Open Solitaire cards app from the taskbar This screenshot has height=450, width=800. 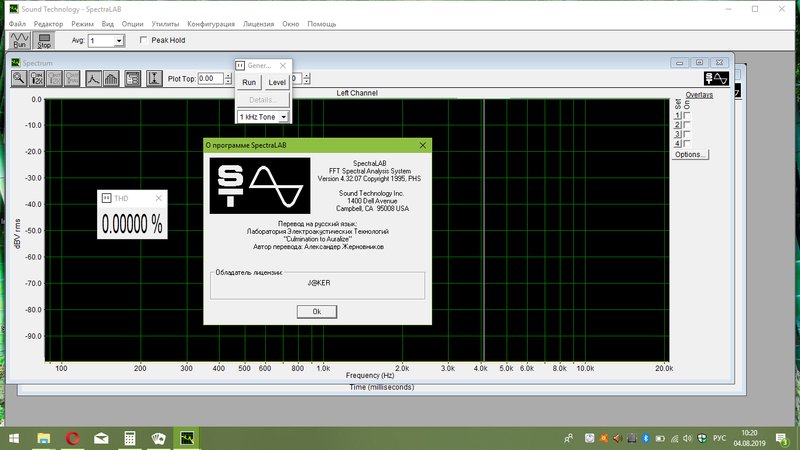click(x=158, y=438)
